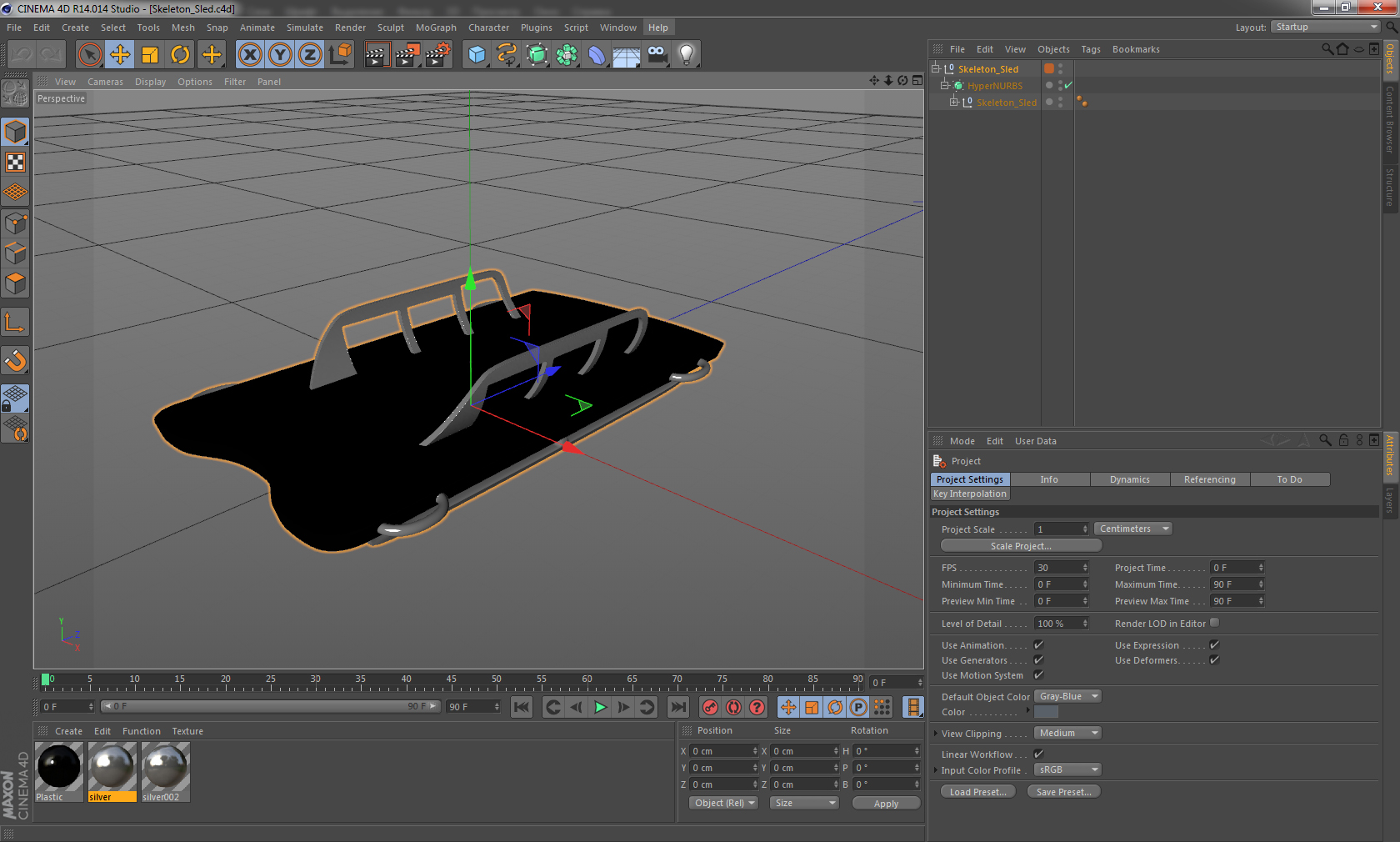This screenshot has width=1400, height=842.
Task: Open the Centimeters unit dropdown
Action: point(1133,529)
